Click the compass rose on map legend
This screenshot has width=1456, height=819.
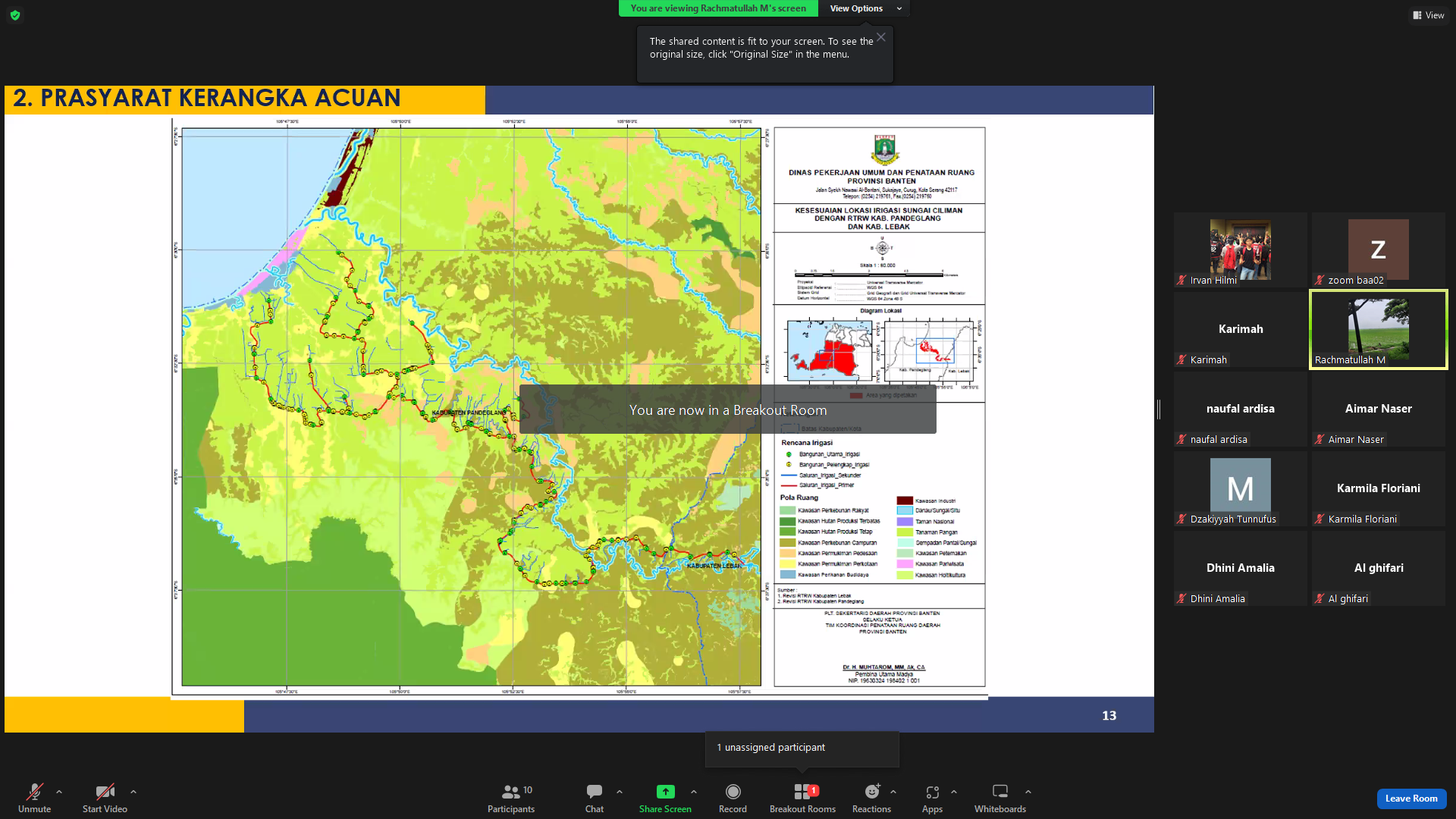882,248
